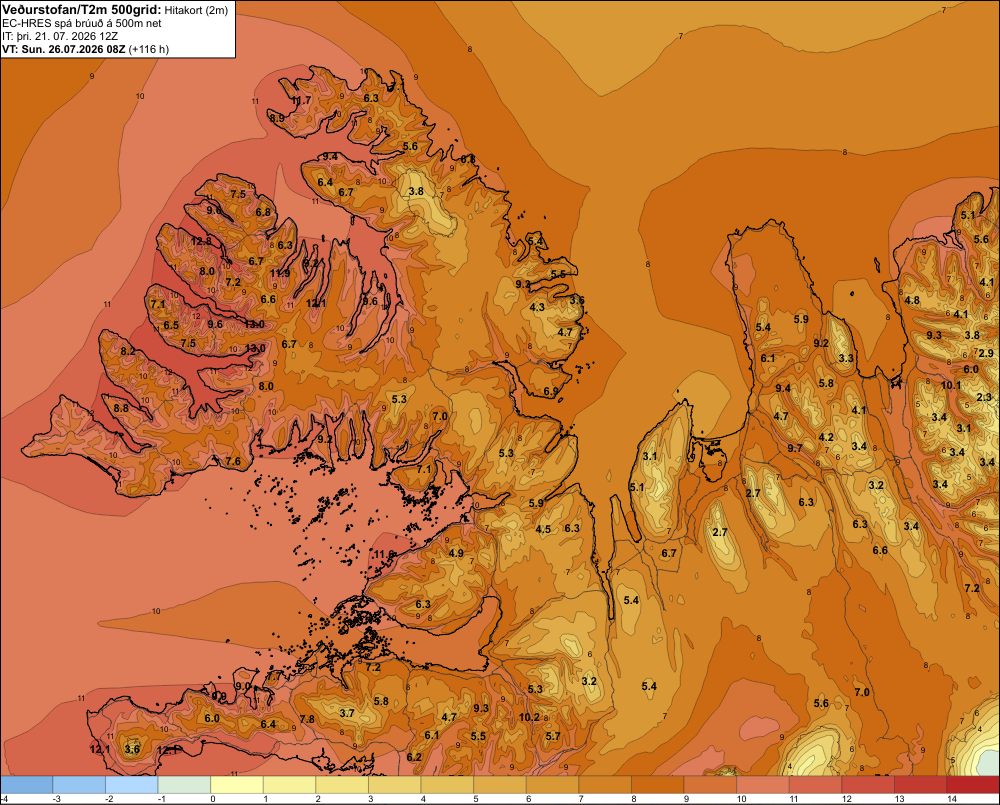Click the Veðurstofan/T2m 500grid title text

82,9
